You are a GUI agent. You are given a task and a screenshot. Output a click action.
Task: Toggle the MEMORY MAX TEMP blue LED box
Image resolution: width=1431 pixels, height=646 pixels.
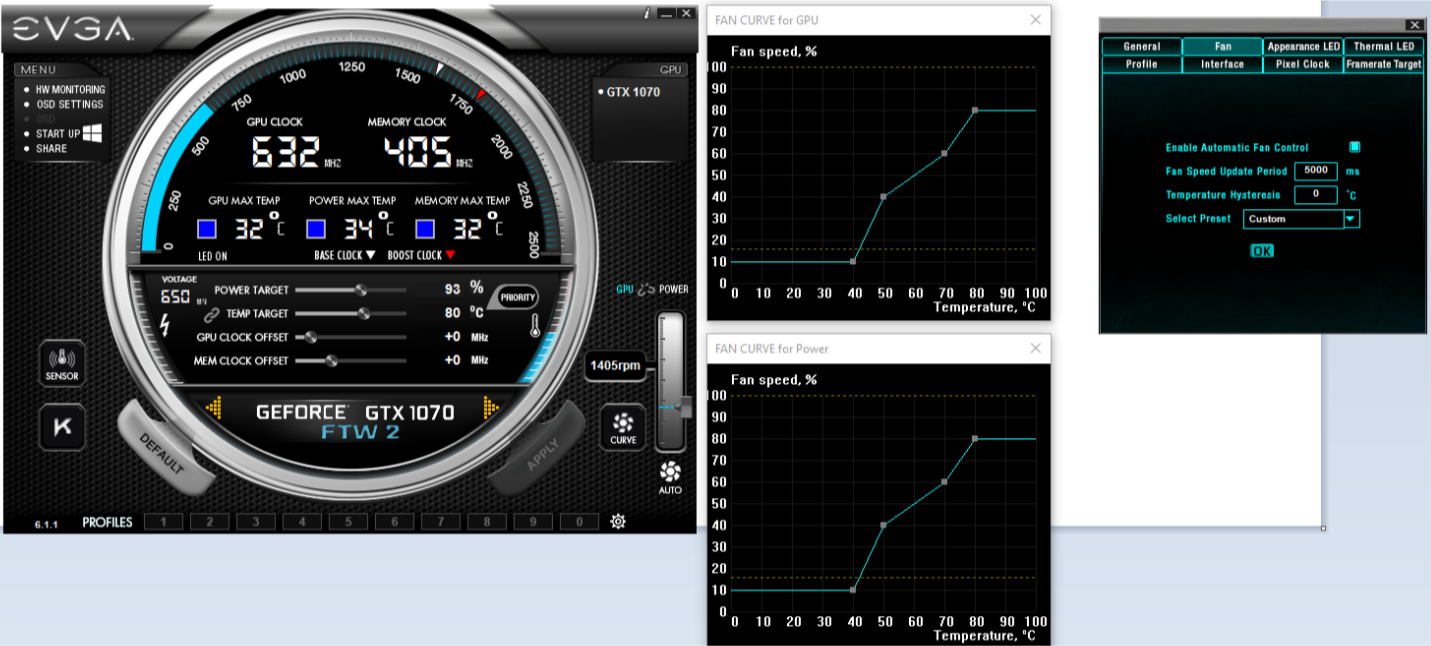(425, 229)
